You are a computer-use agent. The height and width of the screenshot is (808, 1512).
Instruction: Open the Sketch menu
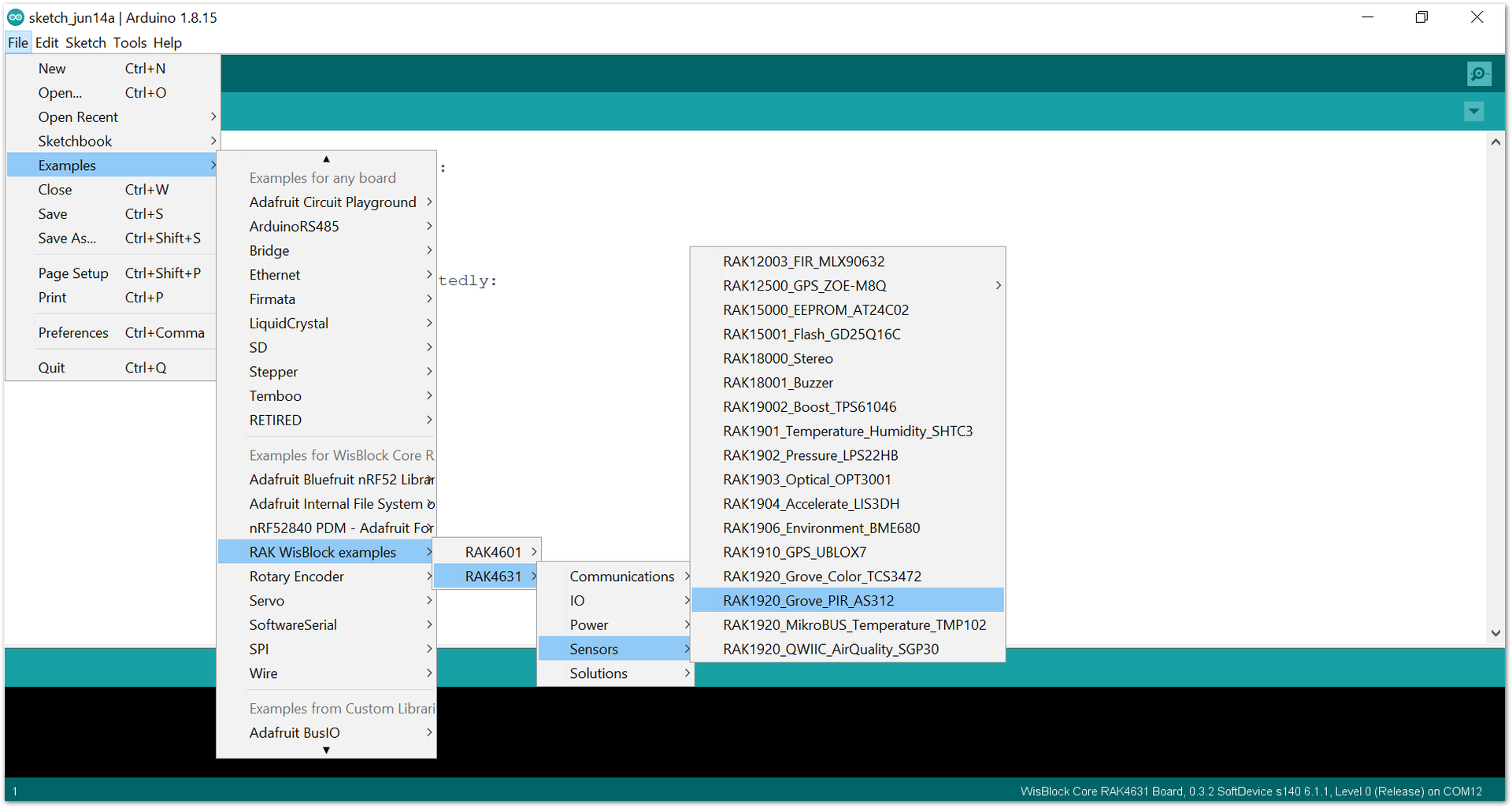pyautogui.click(x=86, y=43)
